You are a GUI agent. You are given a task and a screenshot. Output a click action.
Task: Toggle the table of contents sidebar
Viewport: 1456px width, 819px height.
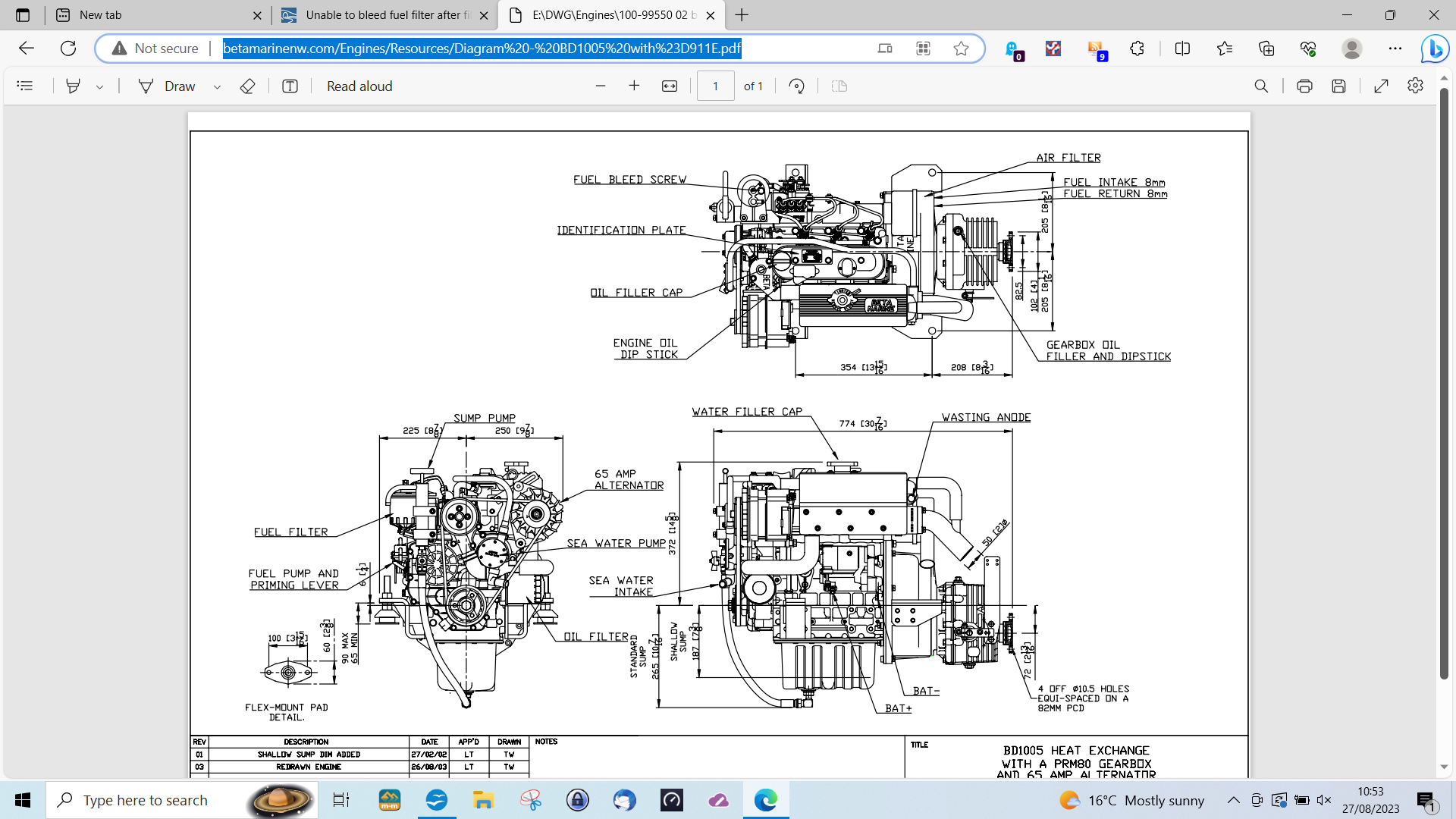pyautogui.click(x=25, y=86)
